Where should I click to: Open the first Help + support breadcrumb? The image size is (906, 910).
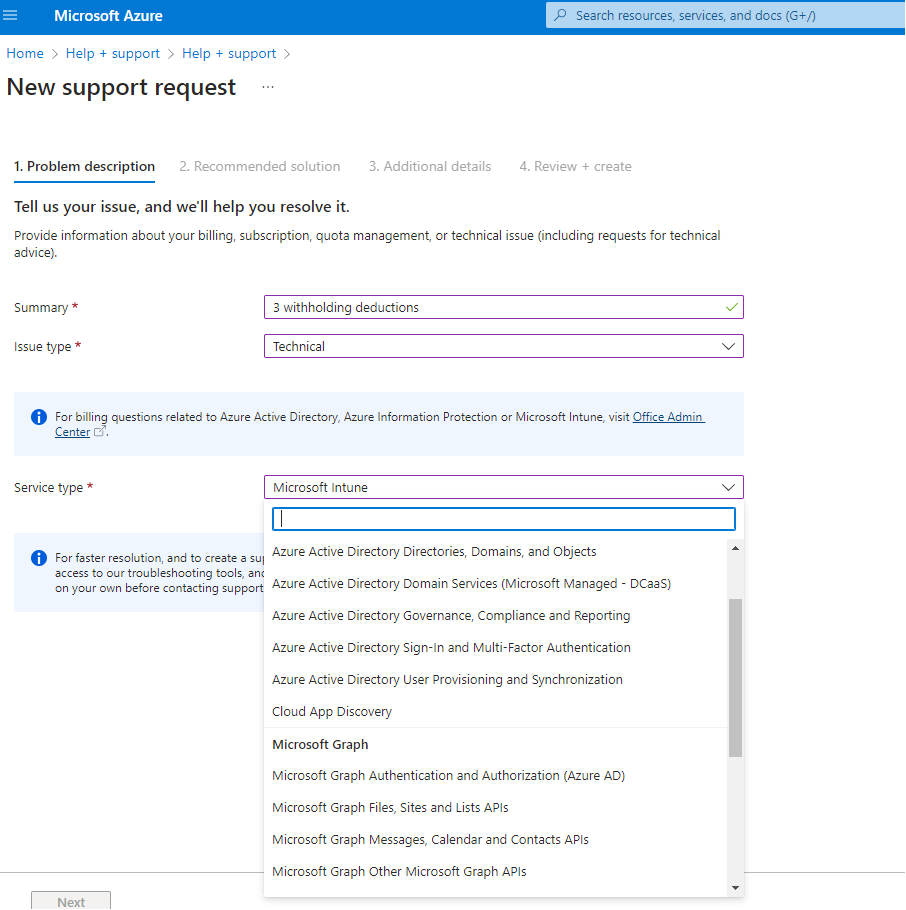click(x=113, y=53)
